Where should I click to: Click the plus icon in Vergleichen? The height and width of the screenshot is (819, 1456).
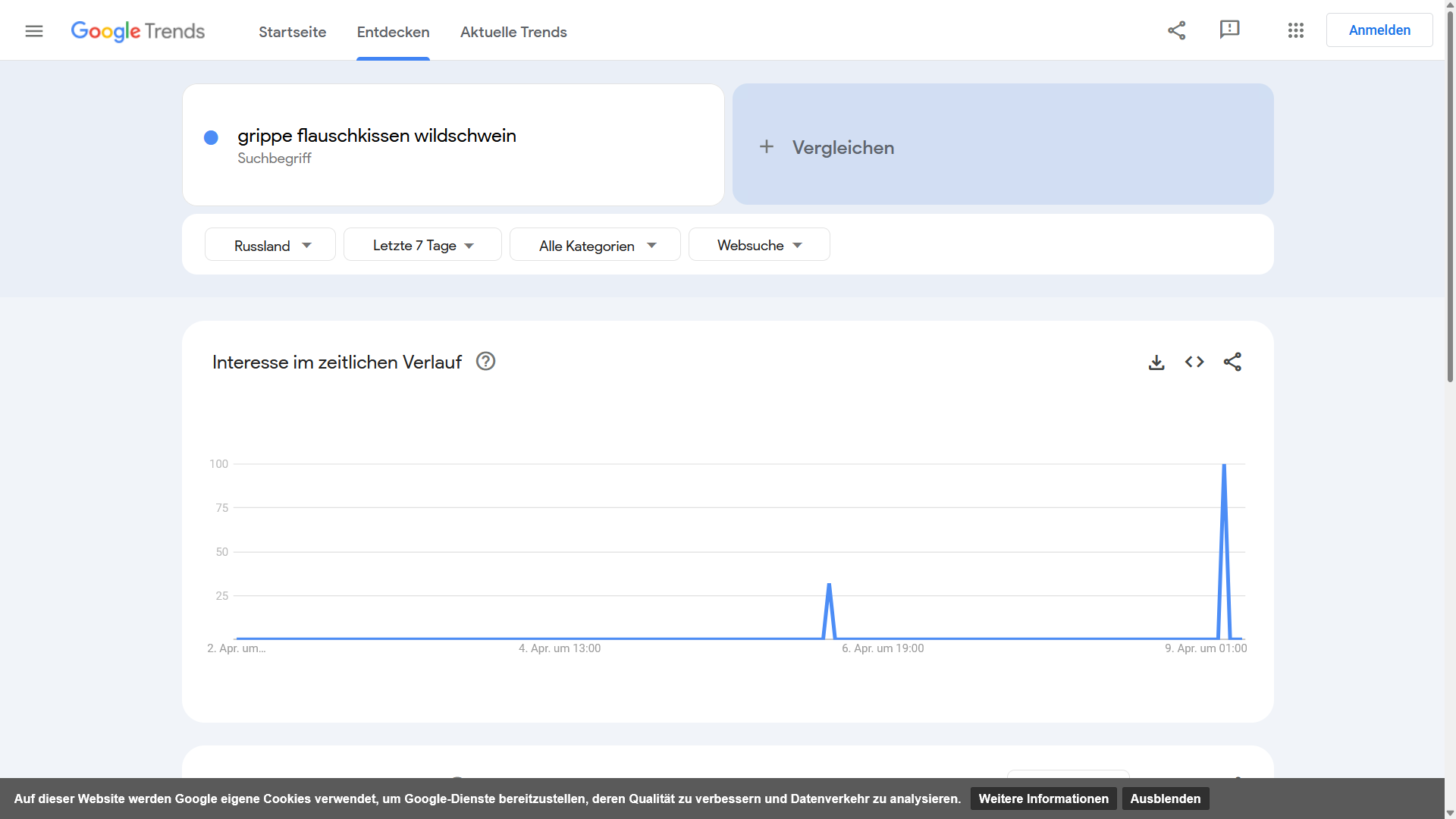click(x=767, y=146)
